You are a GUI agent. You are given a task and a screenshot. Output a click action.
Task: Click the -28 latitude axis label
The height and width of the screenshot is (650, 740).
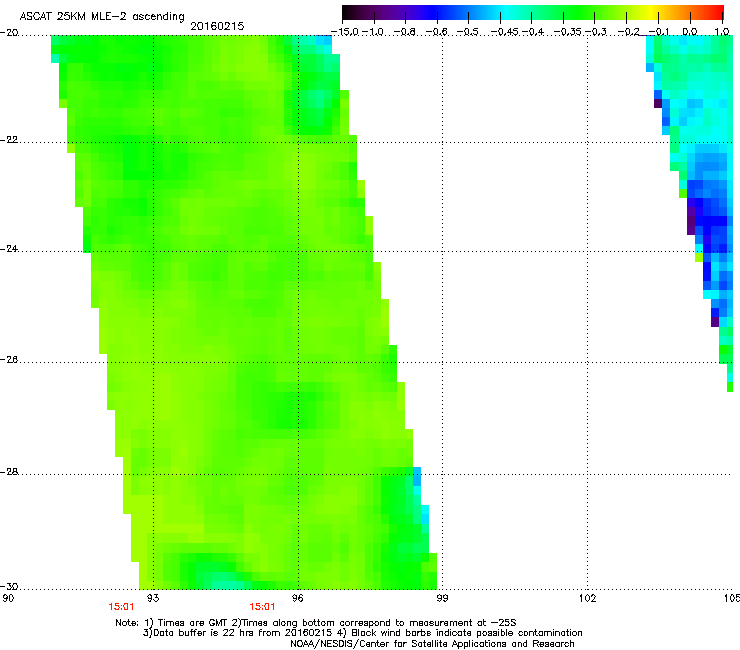tap(9, 472)
